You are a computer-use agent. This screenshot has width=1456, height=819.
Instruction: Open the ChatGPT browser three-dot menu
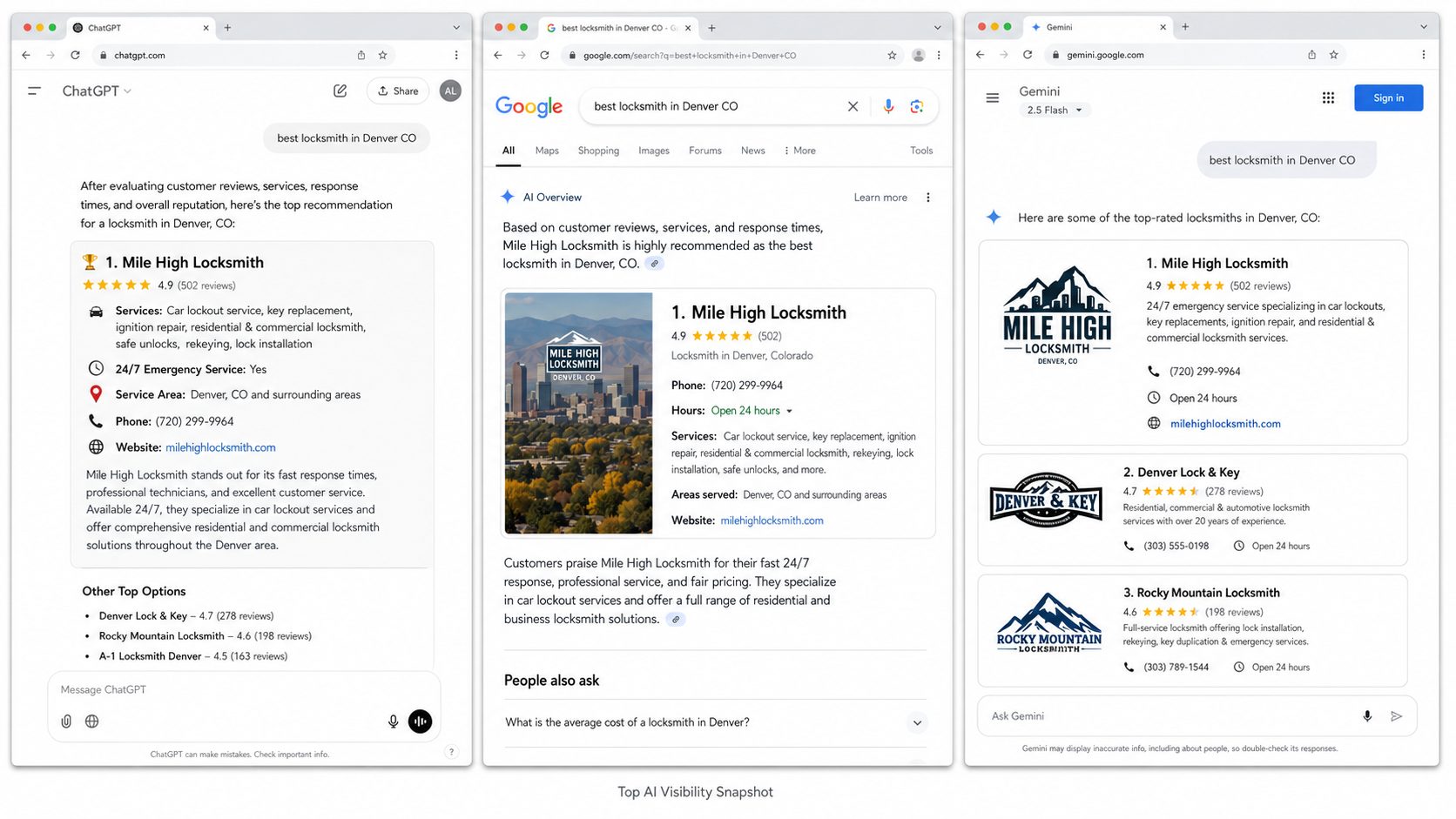pos(456,55)
